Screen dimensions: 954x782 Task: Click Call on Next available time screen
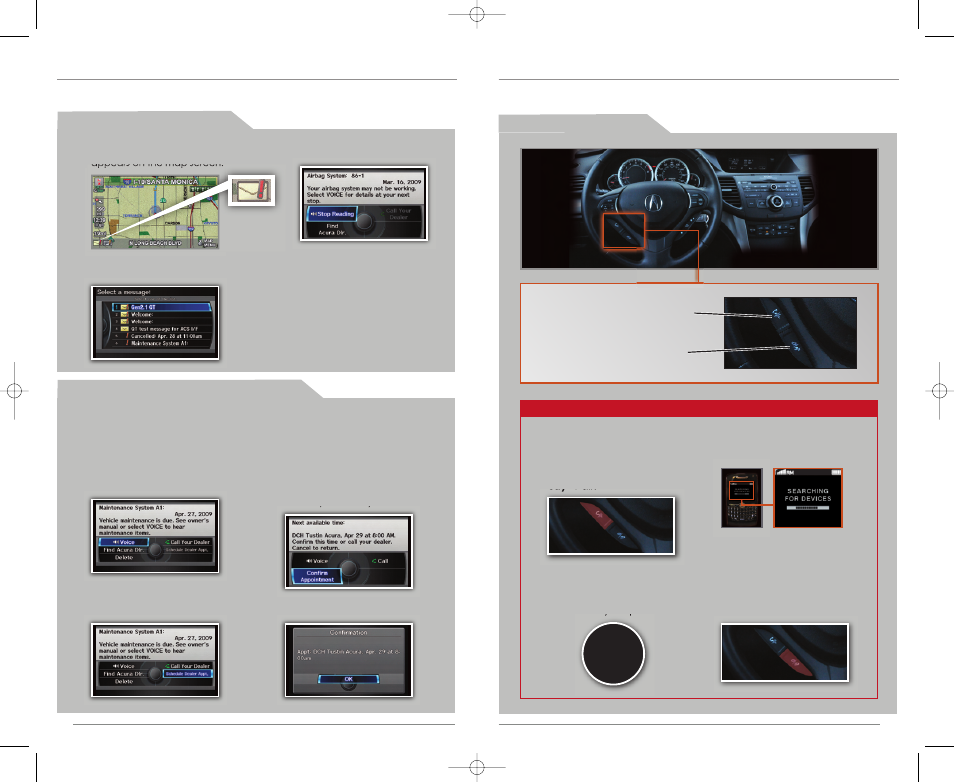(x=380, y=561)
